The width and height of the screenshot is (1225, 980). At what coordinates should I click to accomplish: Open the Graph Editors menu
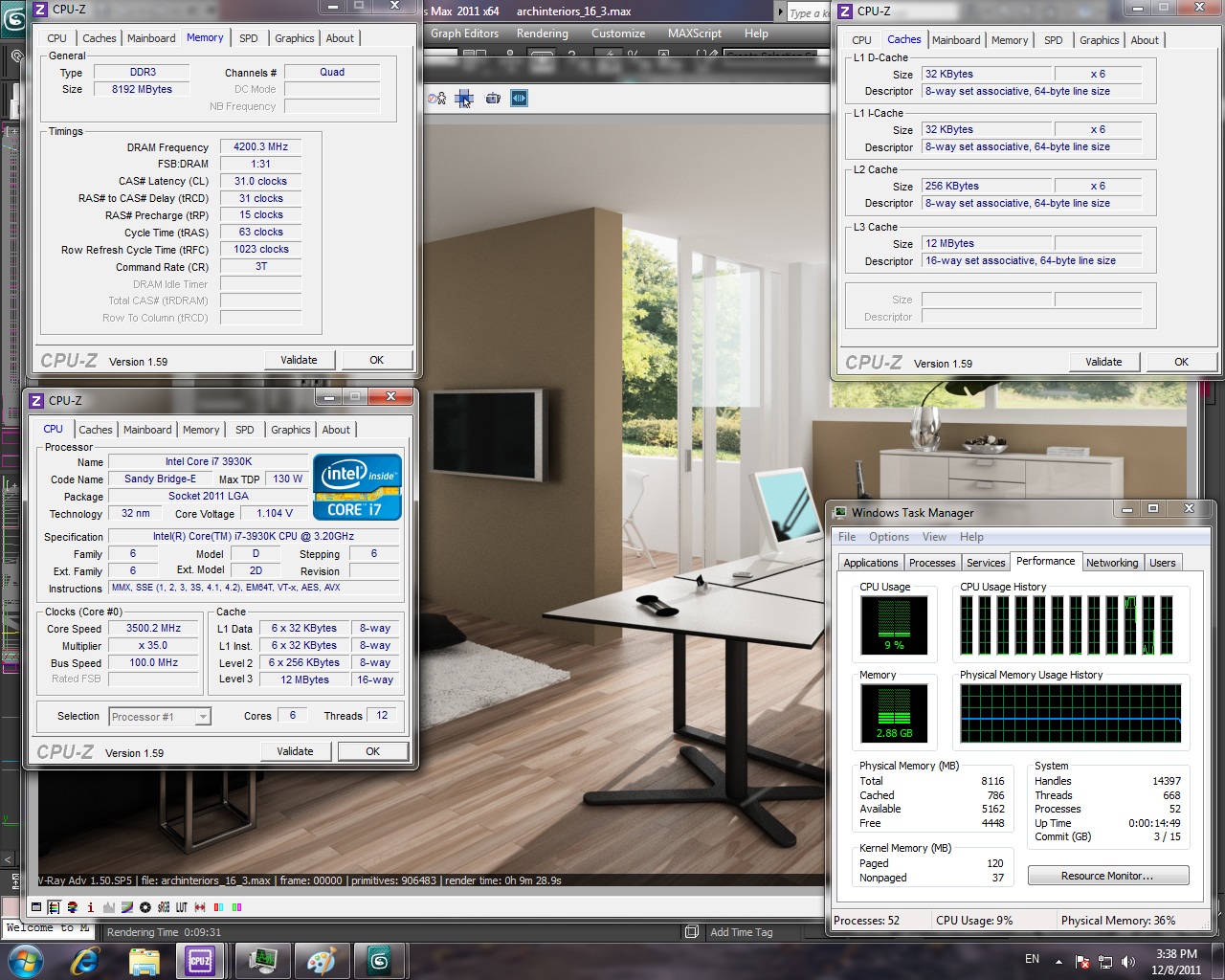click(x=464, y=33)
